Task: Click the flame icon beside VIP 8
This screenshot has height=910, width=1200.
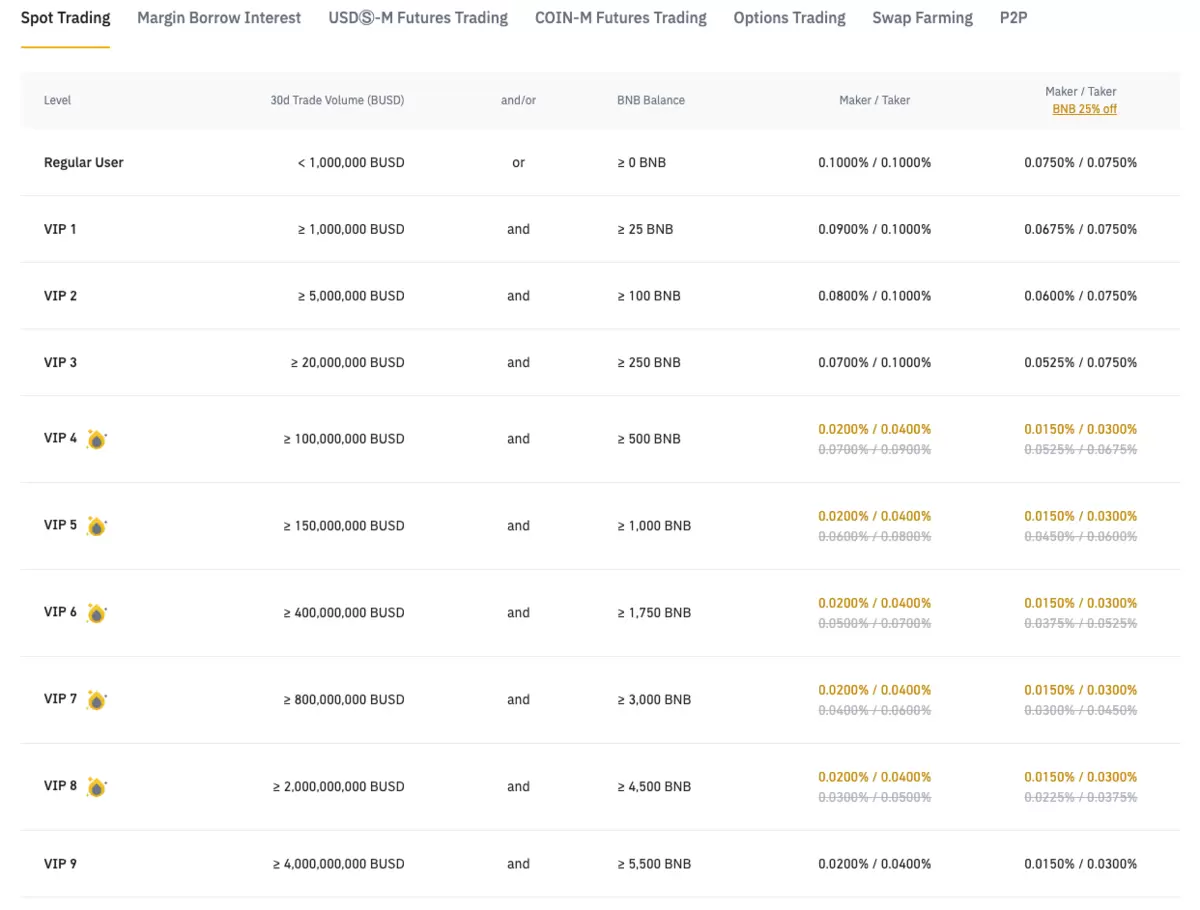Action: click(x=96, y=787)
